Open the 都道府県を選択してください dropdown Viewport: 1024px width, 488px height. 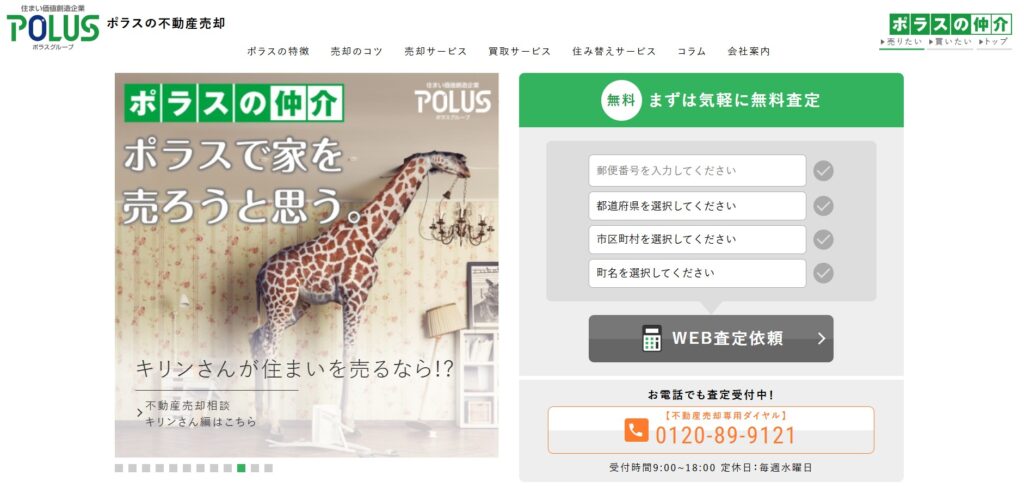pos(697,206)
